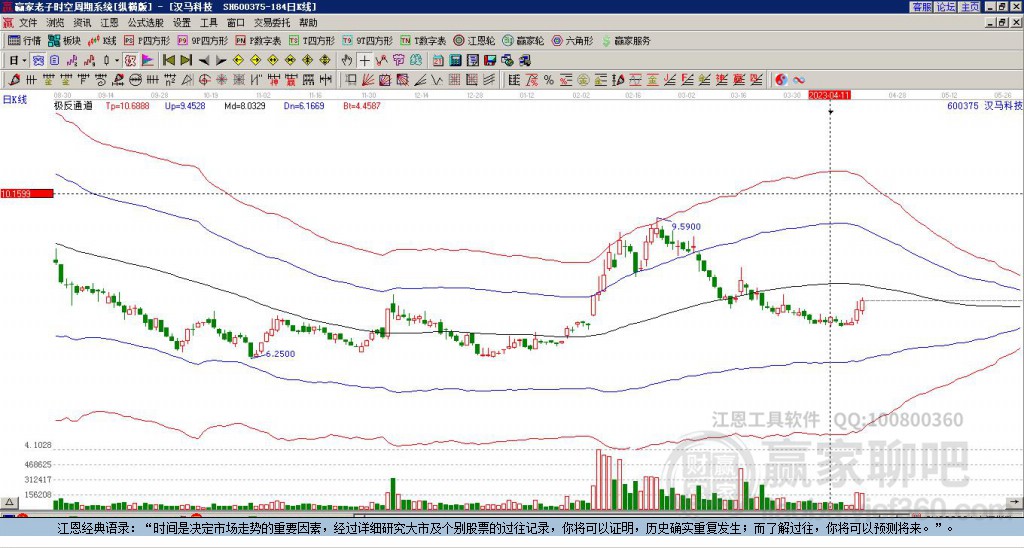
Task: Open the 浏览 menu
Action: (x=55, y=23)
